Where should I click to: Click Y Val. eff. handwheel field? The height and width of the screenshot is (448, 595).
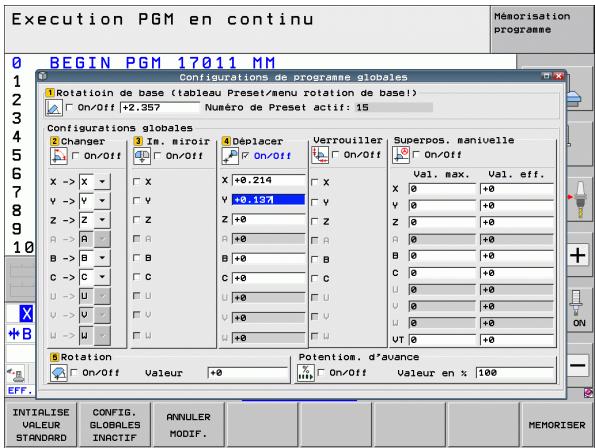(517, 206)
